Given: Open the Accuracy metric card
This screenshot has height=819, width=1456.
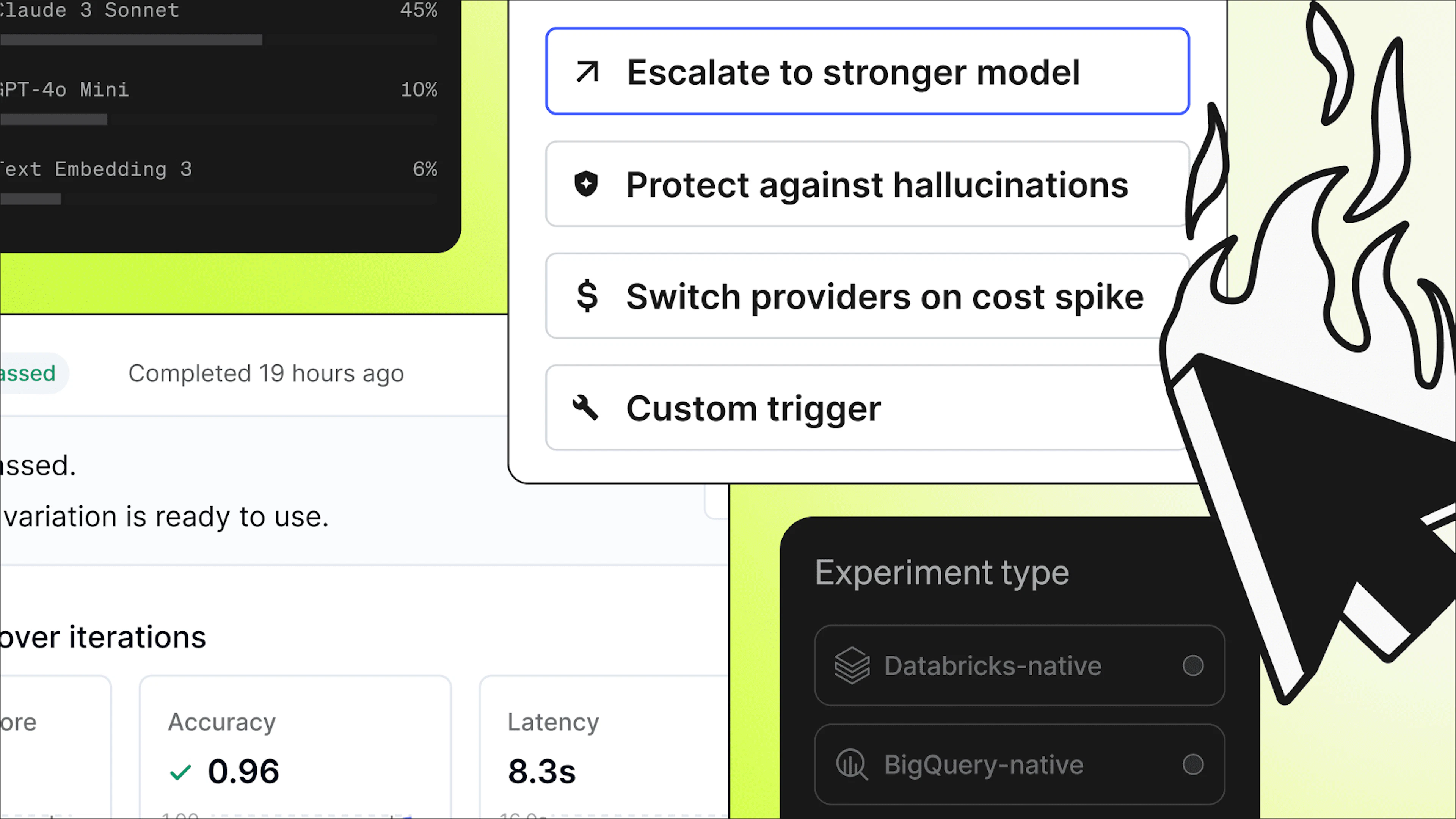Looking at the screenshot, I should pyautogui.click(x=296, y=746).
